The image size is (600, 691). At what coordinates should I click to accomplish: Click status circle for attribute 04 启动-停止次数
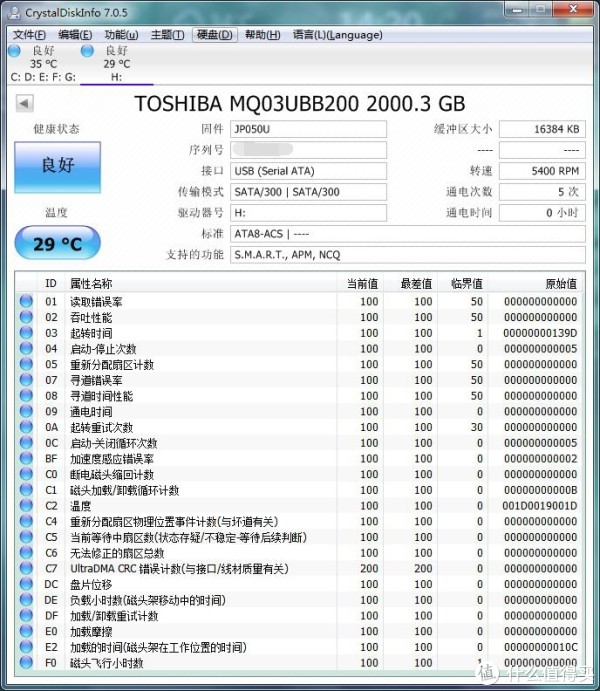26,349
